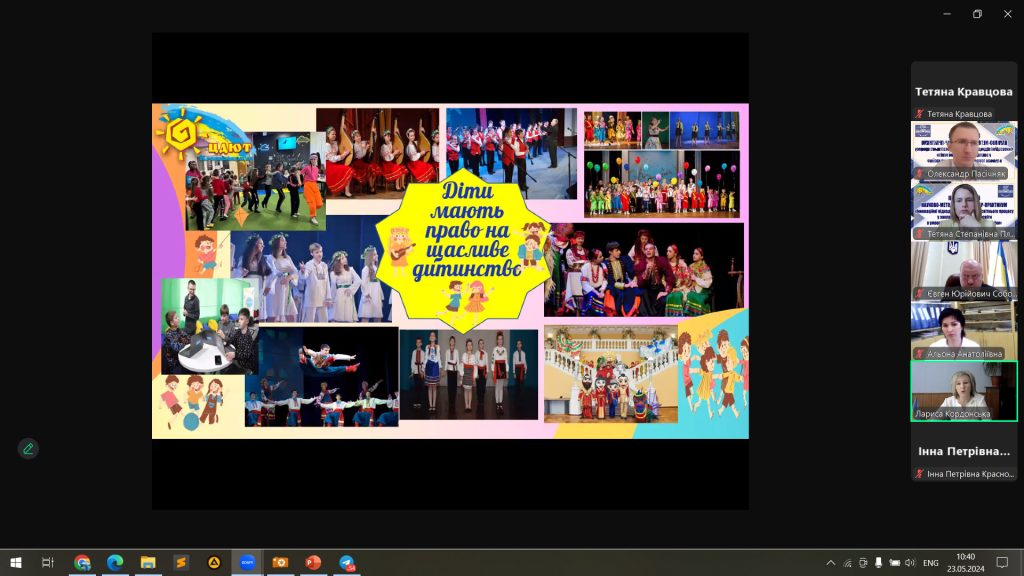Image resolution: width=1024 pixels, height=576 pixels.
Task: Click the green annotation pencil icon
Action: (x=28, y=448)
